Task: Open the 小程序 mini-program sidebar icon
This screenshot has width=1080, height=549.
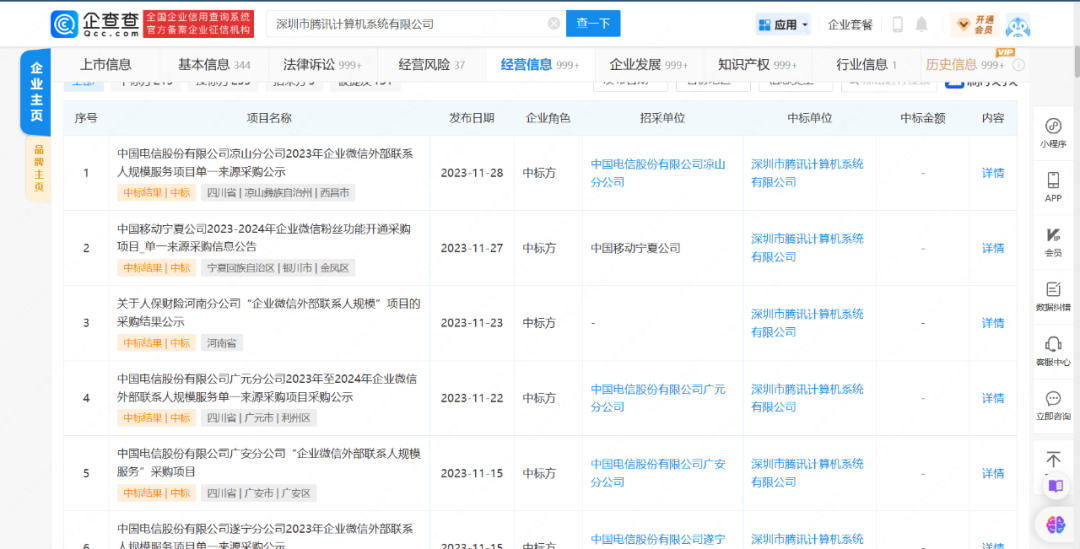Action: (x=1053, y=133)
